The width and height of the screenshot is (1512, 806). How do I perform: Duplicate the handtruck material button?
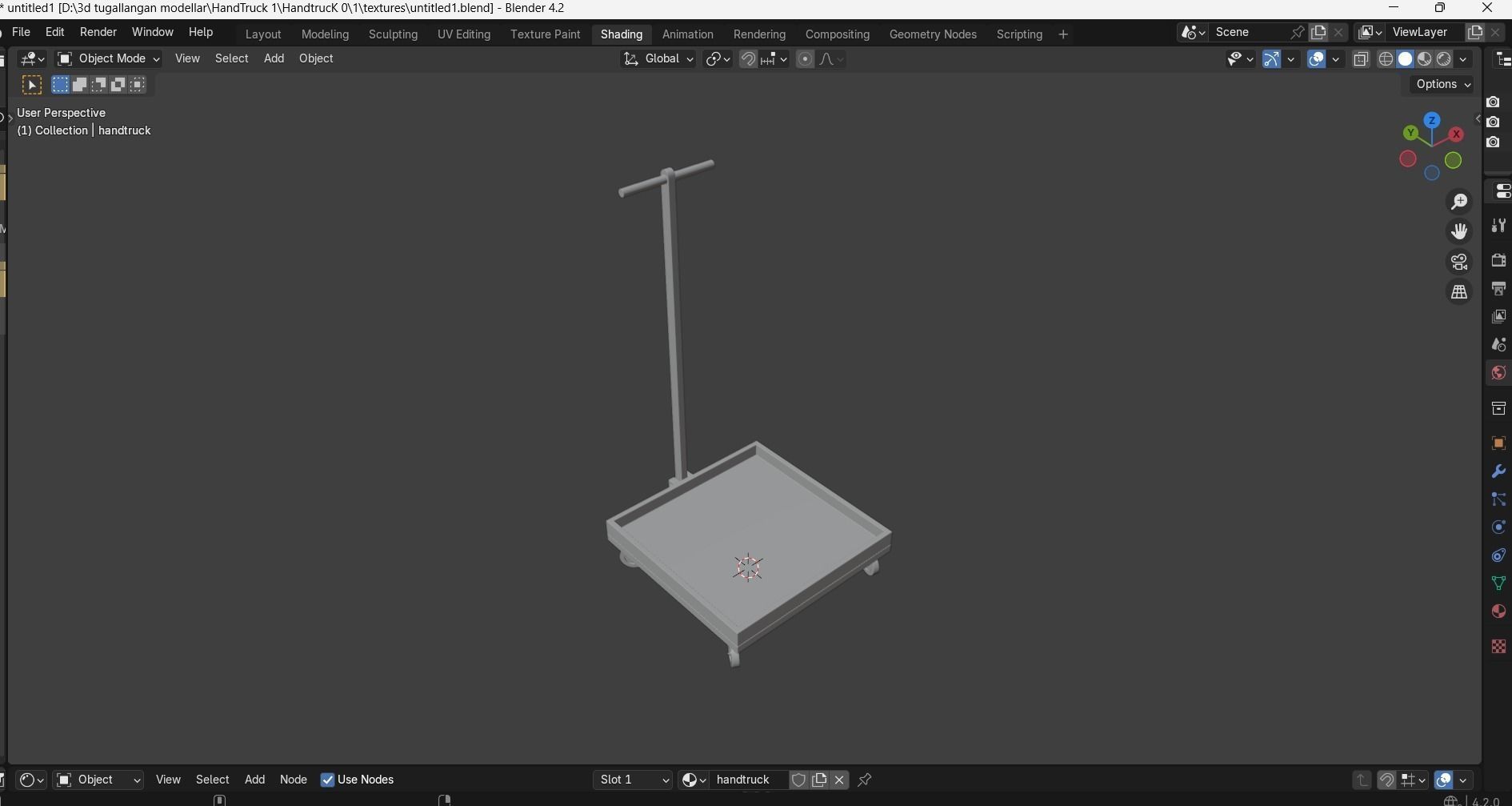(819, 780)
